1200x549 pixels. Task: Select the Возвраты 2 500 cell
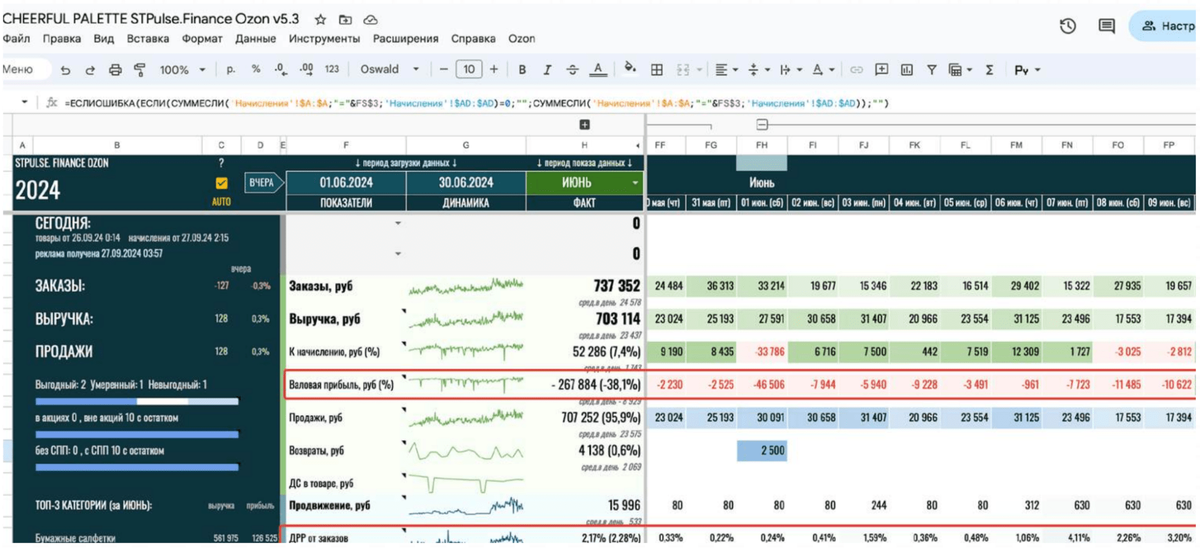tap(762, 451)
